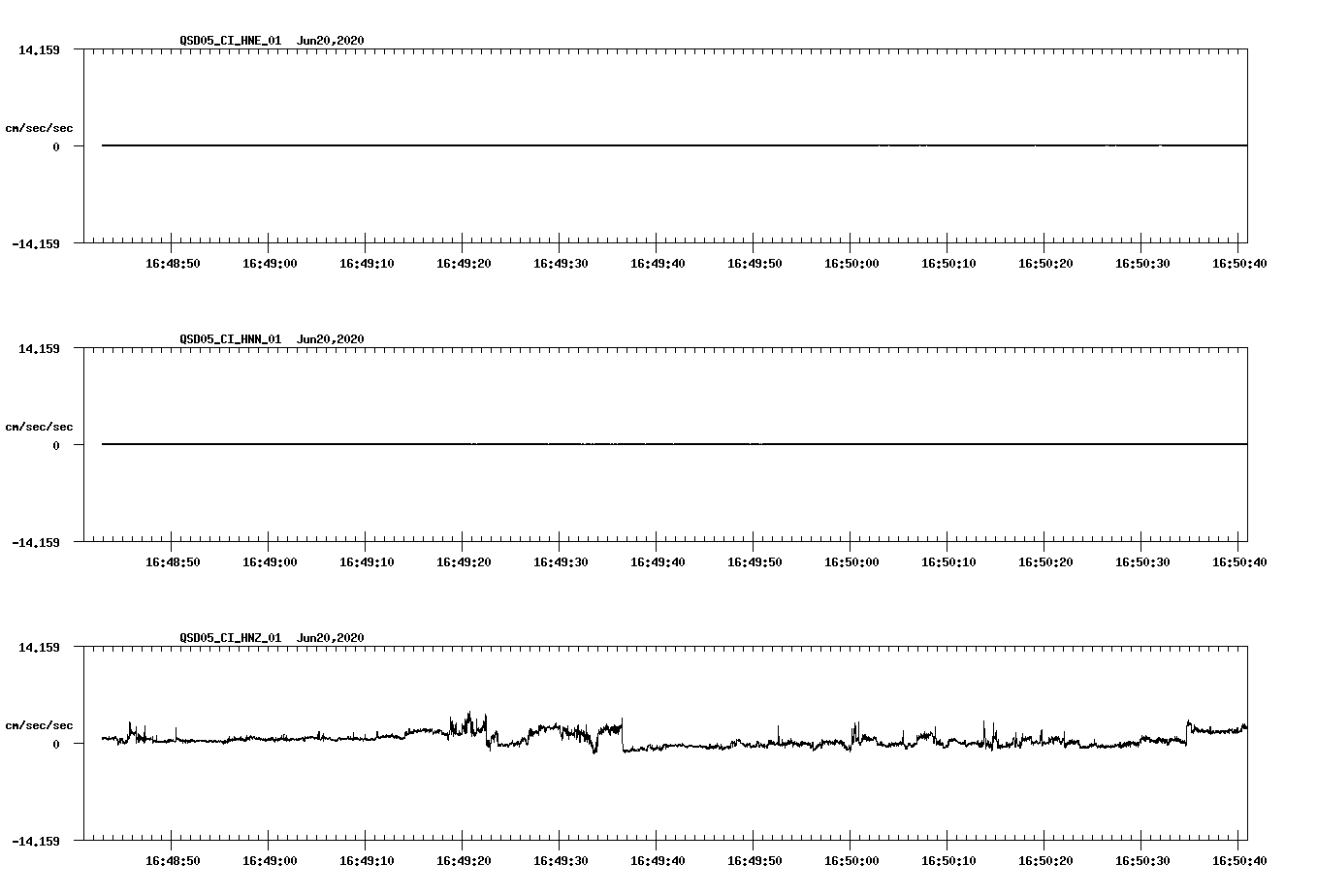Click the cm/sec/sec unit label on HNN plot

tap(39, 427)
